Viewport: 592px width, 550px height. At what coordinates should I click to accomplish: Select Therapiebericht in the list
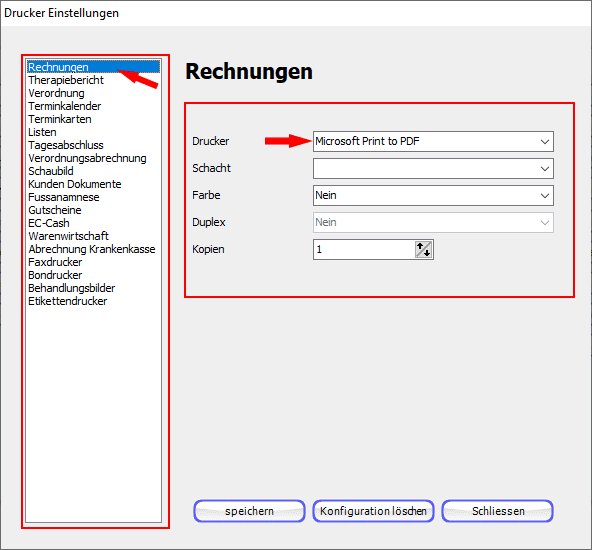(x=66, y=80)
